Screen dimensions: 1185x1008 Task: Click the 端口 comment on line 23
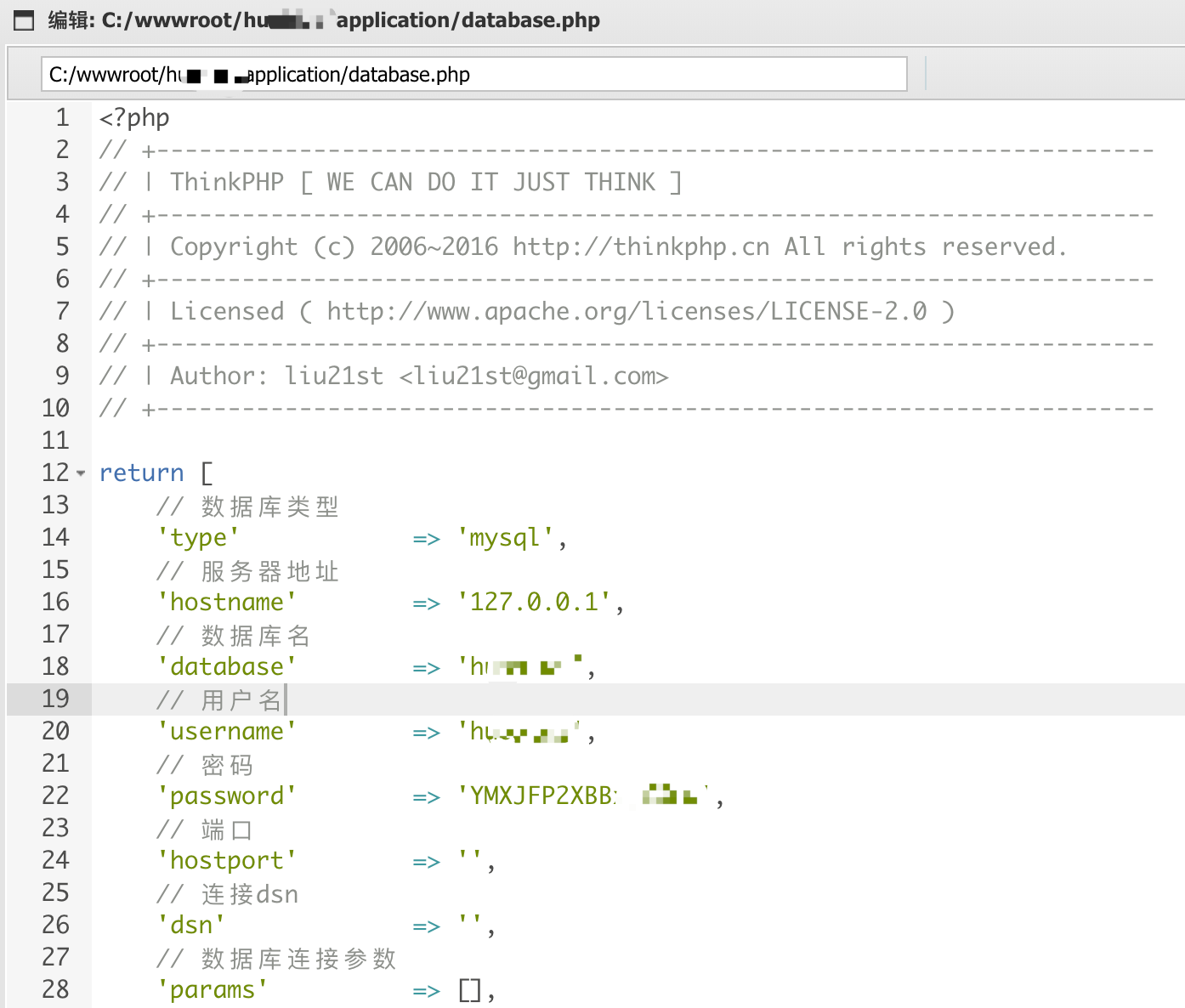[205, 829]
